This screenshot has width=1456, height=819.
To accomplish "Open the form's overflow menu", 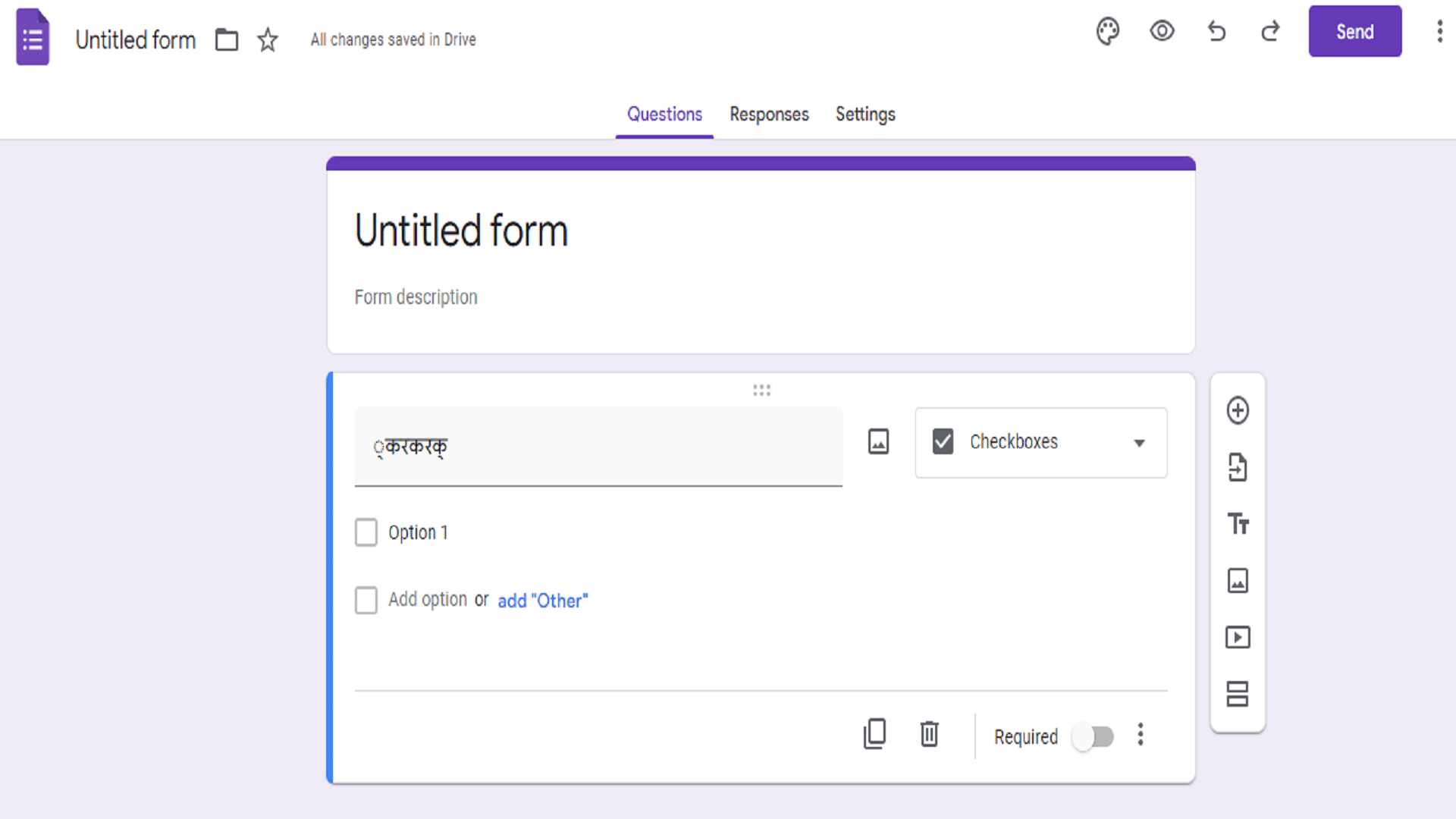I will click(x=1440, y=31).
